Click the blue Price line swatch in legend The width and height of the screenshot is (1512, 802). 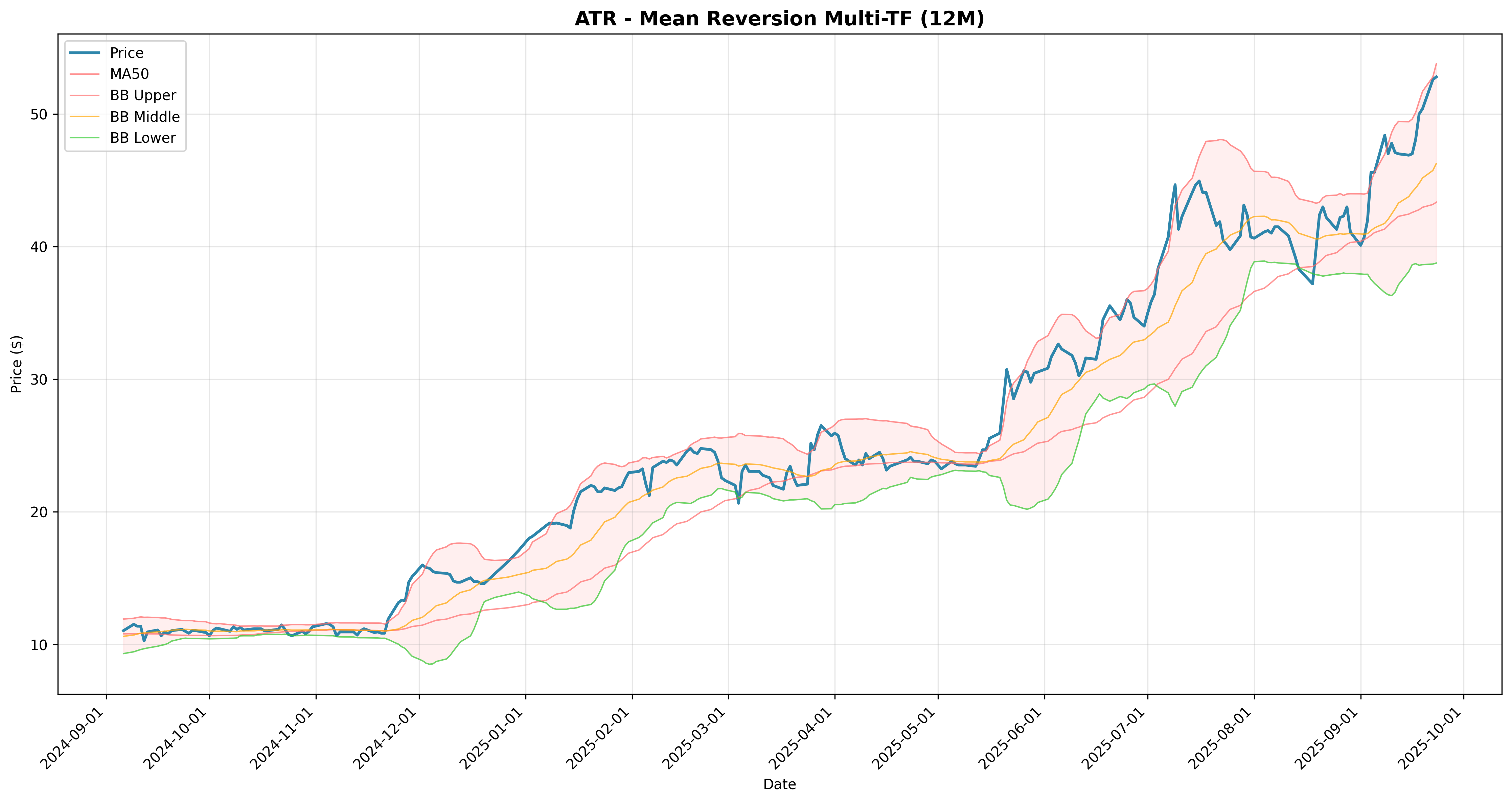85,53
